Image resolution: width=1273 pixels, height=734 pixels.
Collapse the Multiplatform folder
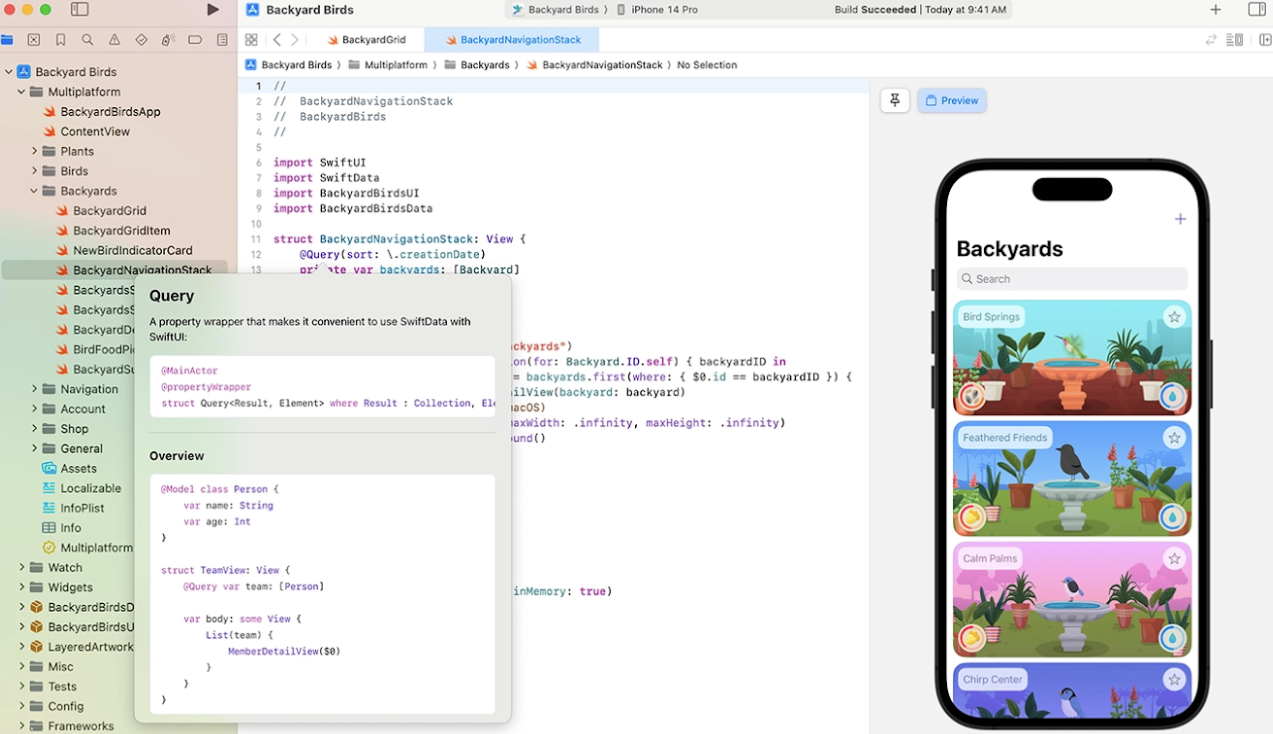(21, 92)
